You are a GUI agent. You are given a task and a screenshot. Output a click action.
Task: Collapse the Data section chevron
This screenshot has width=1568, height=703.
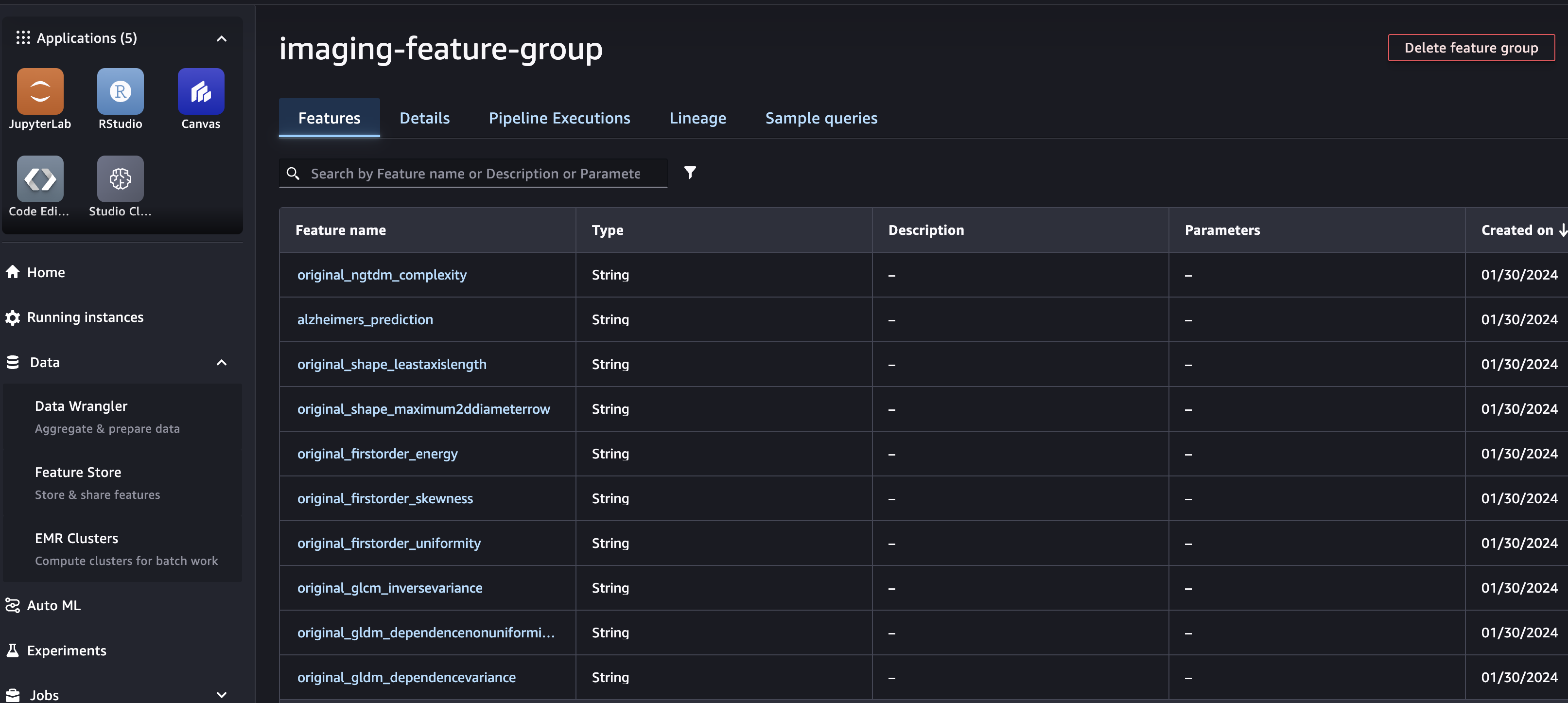pos(222,363)
